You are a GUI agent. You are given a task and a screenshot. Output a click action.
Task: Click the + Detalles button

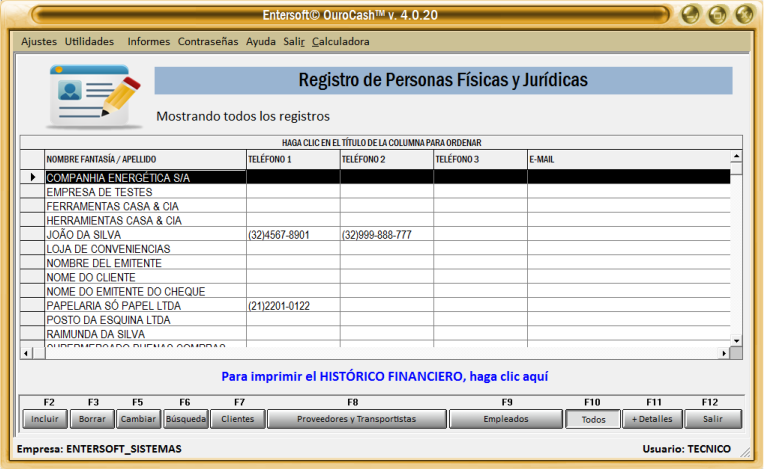654,419
